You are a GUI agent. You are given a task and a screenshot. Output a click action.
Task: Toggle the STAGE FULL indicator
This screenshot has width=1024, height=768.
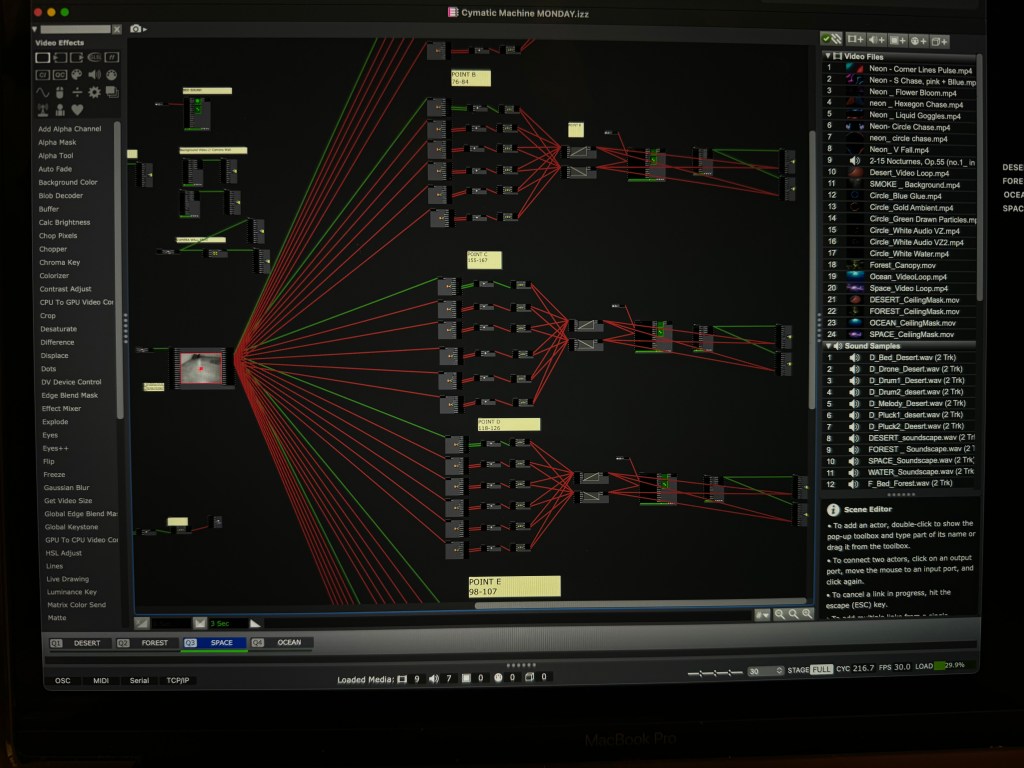pos(821,669)
